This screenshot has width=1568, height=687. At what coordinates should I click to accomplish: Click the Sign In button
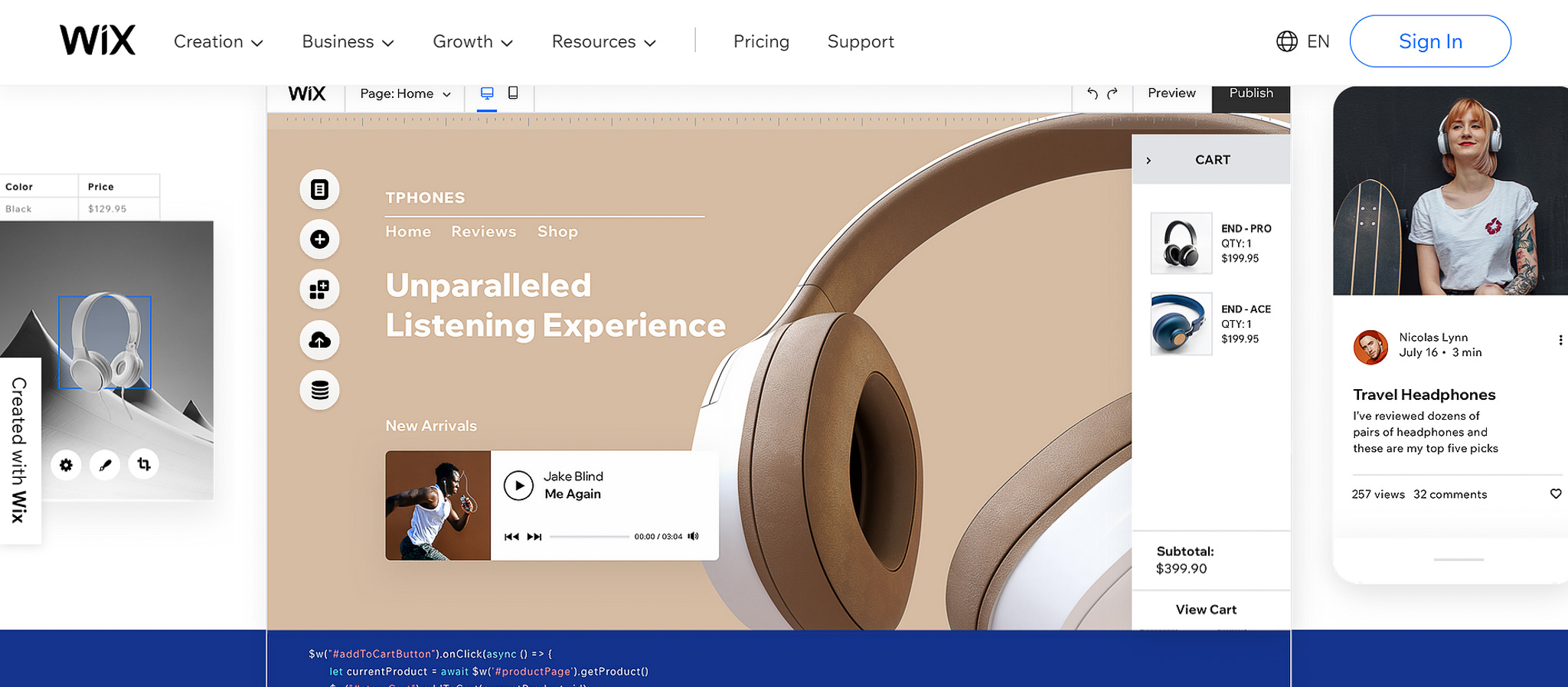coord(1429,41)
